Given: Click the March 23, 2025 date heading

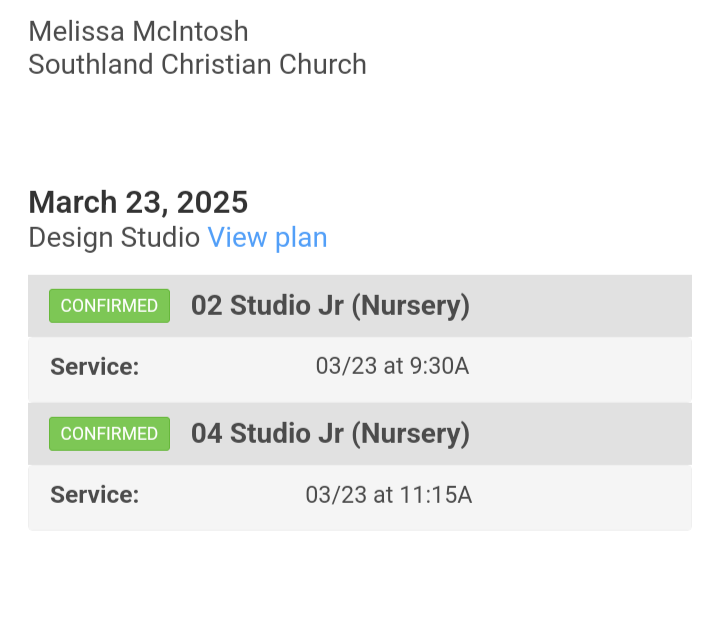Looking at the screenshot, I should (138, 202).
